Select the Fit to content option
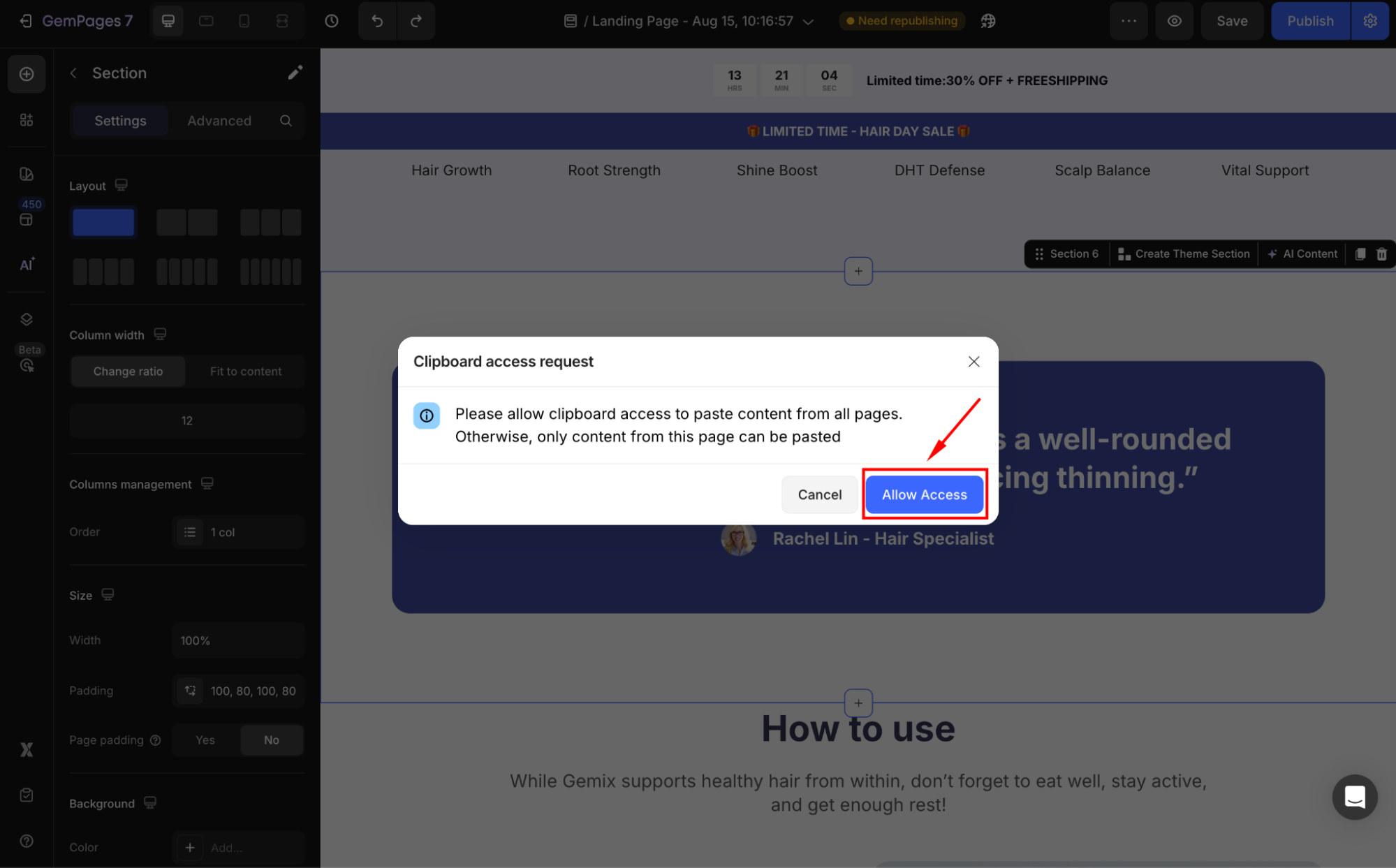Screen dimensions: 1396x868 click(246, 372)
